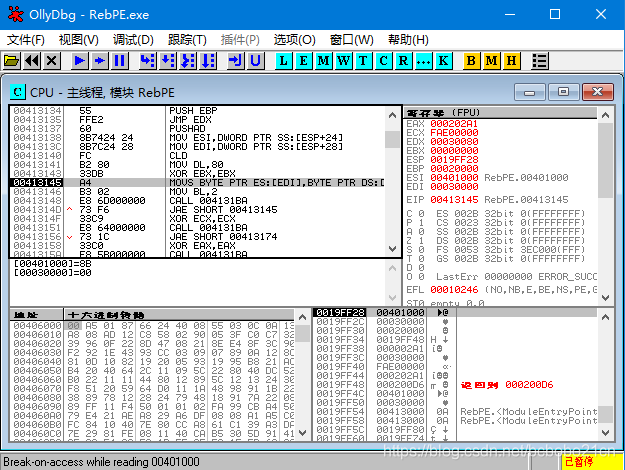Close the CPU child window

tap(597, 92)
